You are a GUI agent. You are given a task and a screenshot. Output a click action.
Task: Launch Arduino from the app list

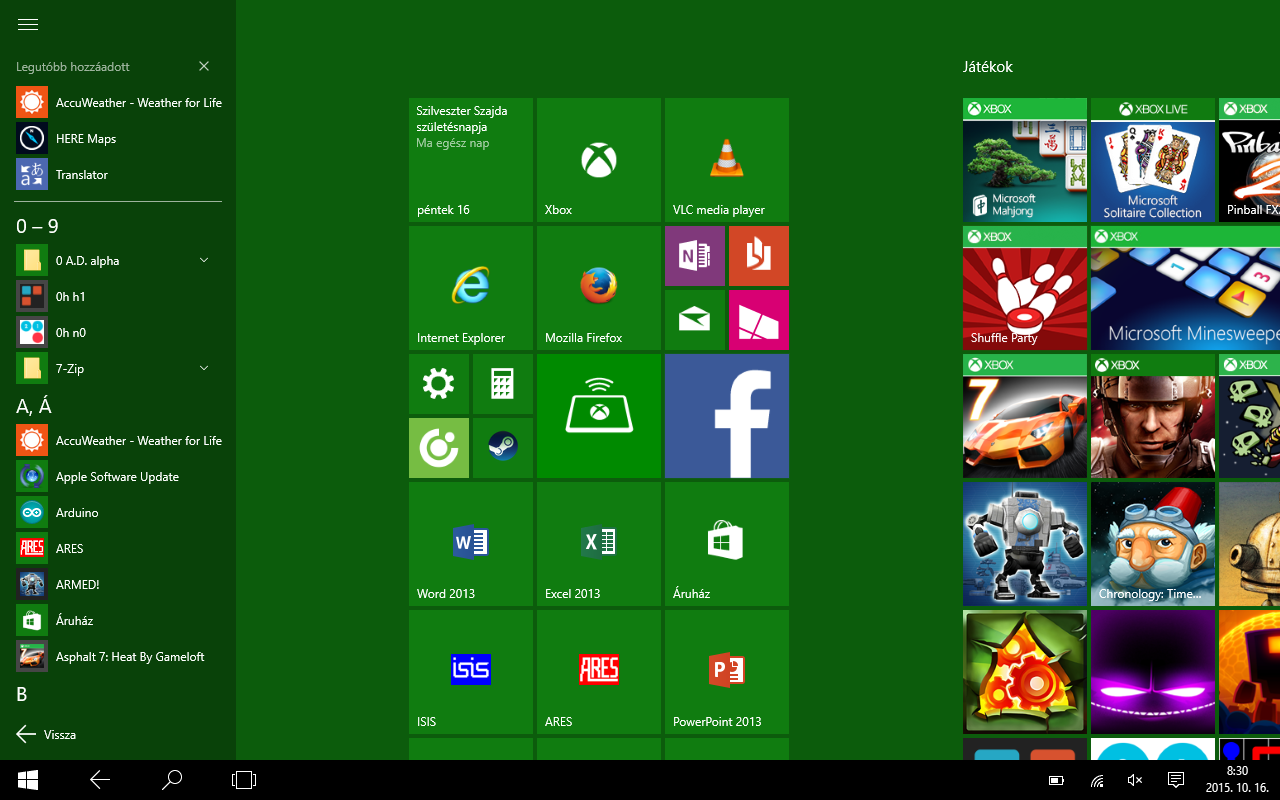(119, 512)
